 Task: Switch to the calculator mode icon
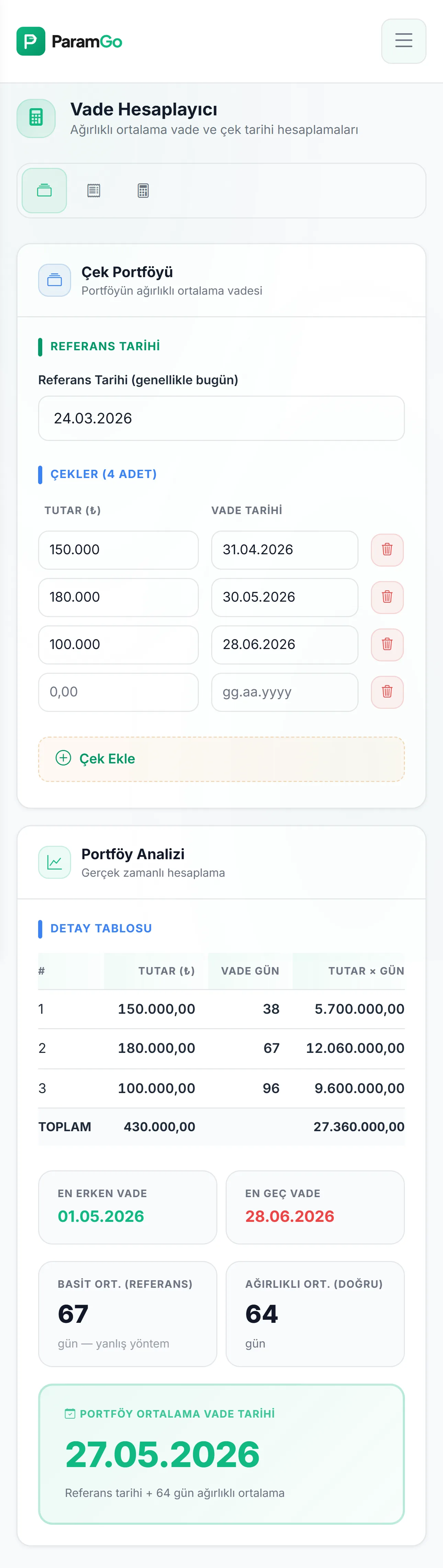143,190
